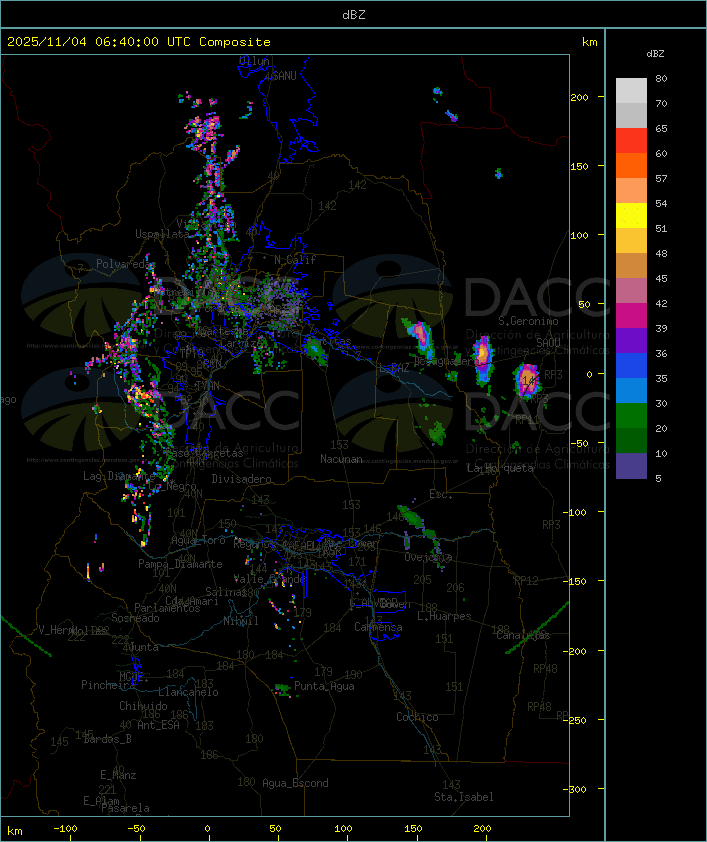Click the light gray 70-80 dBZ legend swatch
707x842 pixels.
coord(631,90)
